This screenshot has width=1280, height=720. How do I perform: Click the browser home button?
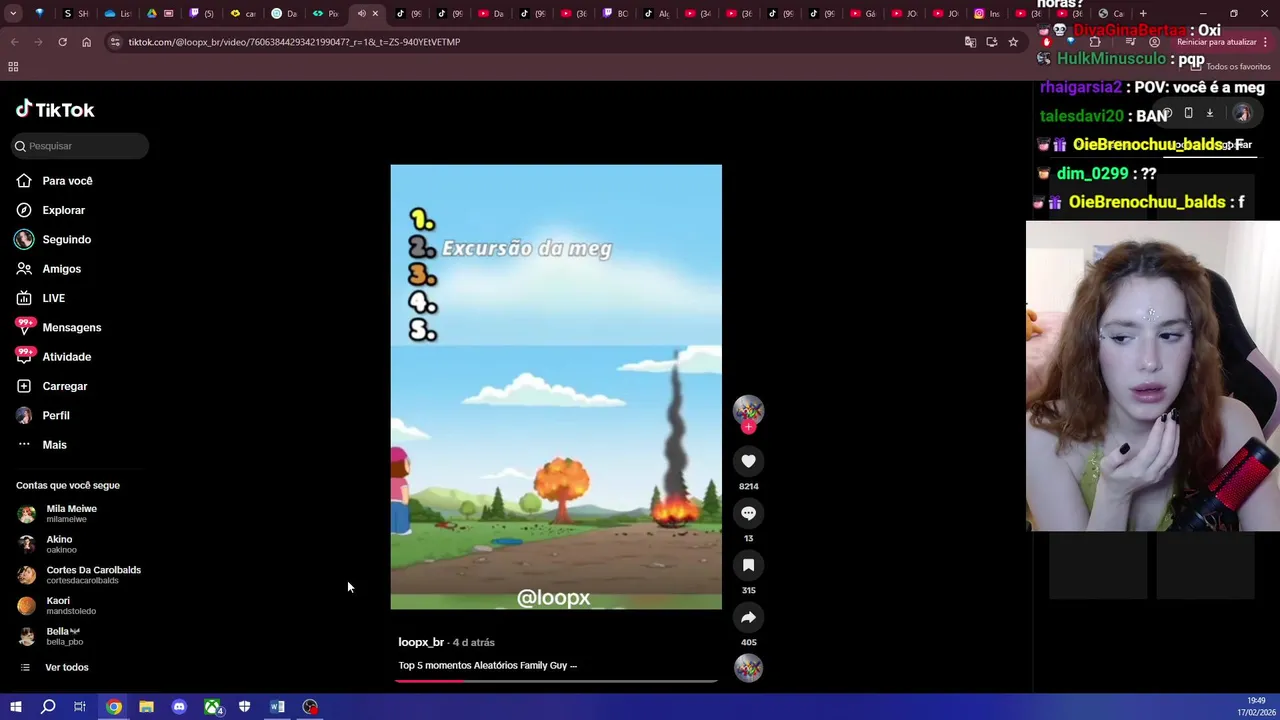point(86,42)
